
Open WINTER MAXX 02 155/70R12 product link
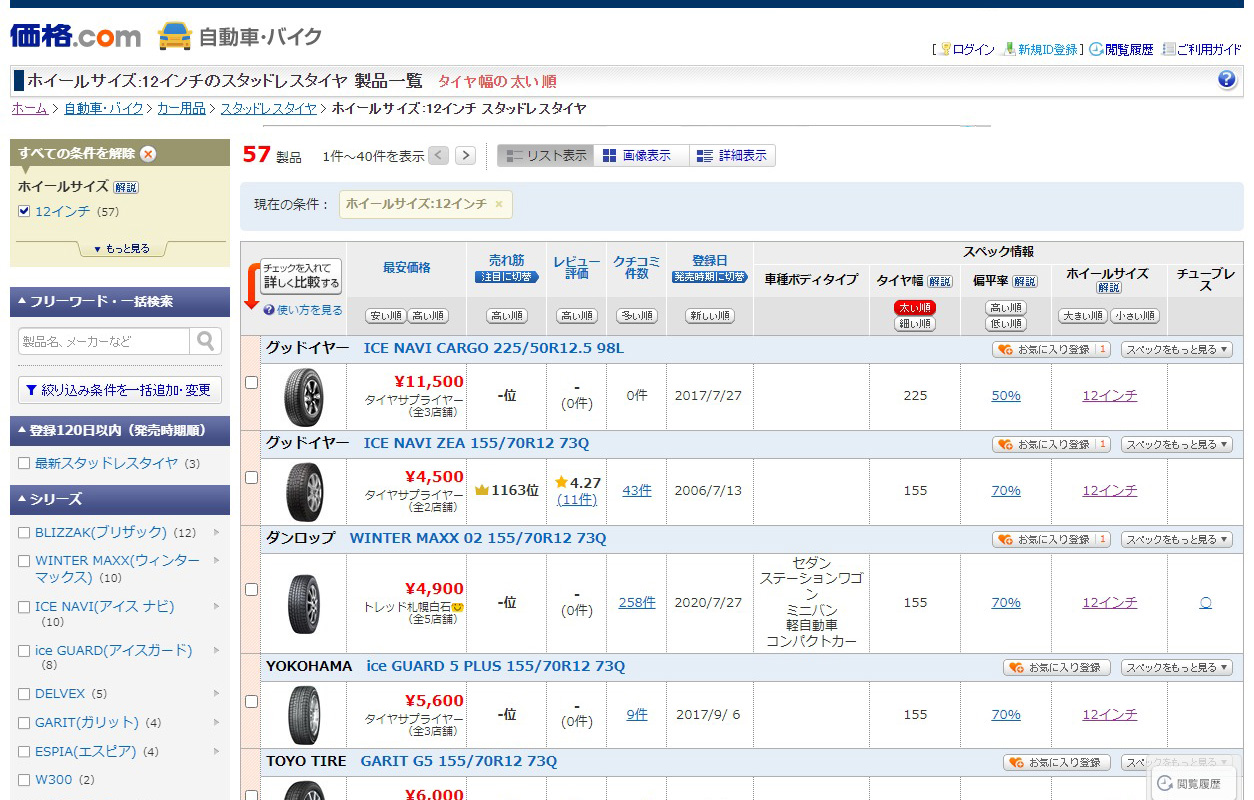pos(477,538)
